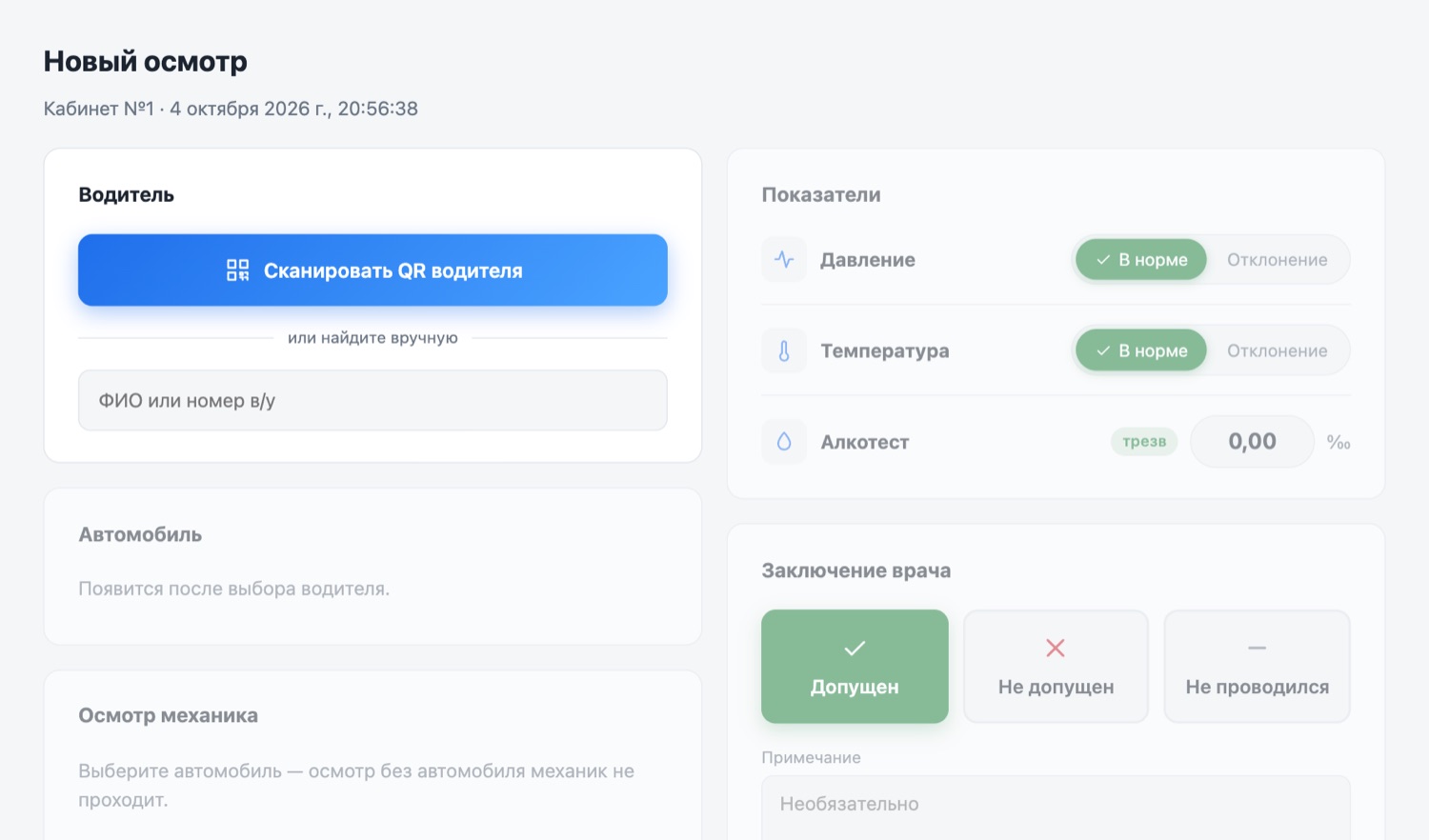Click the droplet icon beside Алкотест
The width and height of the screenshot is (1429, 840).
click(x=784, y=441)
